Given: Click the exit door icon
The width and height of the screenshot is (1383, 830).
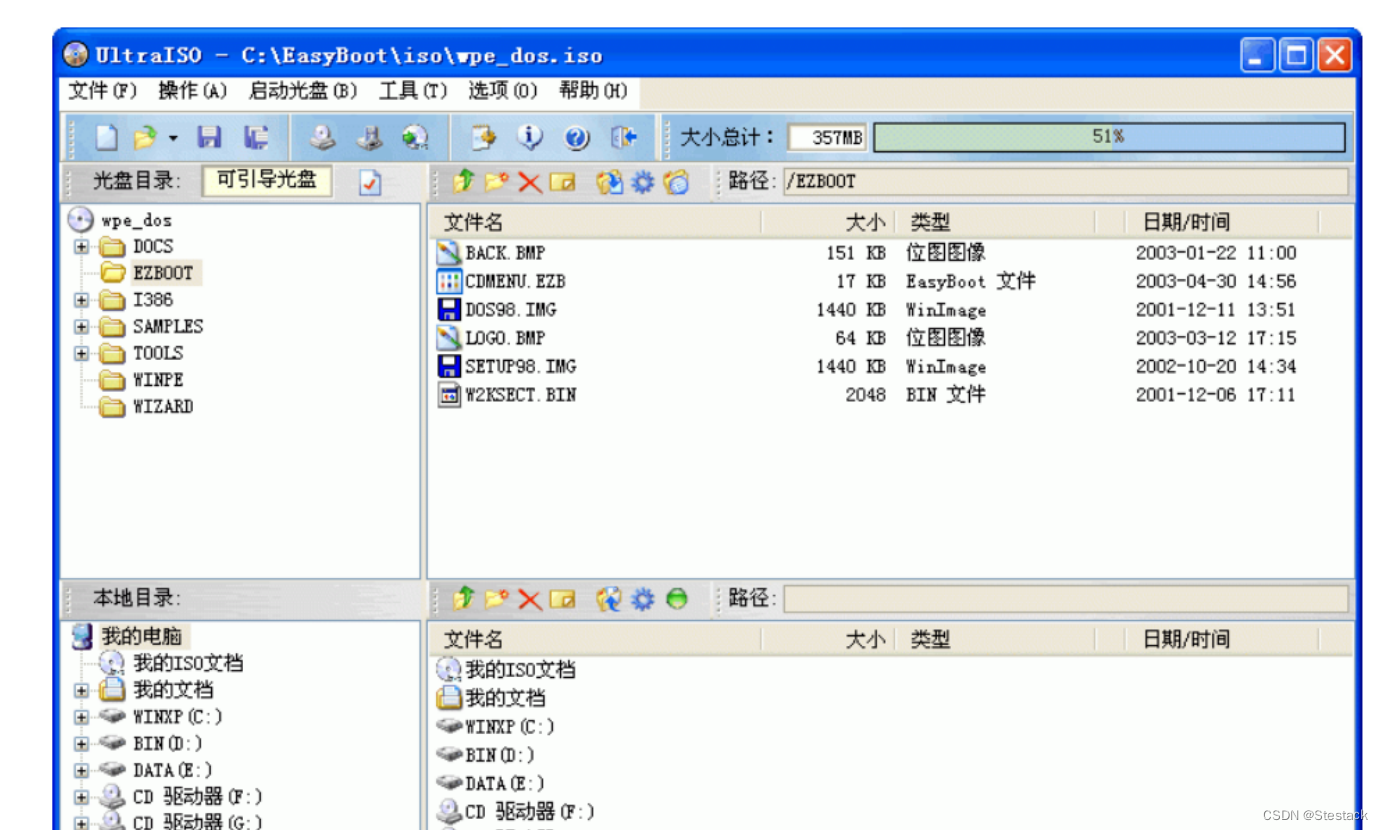Looking at the screenshot, I should tap(624, 138).
